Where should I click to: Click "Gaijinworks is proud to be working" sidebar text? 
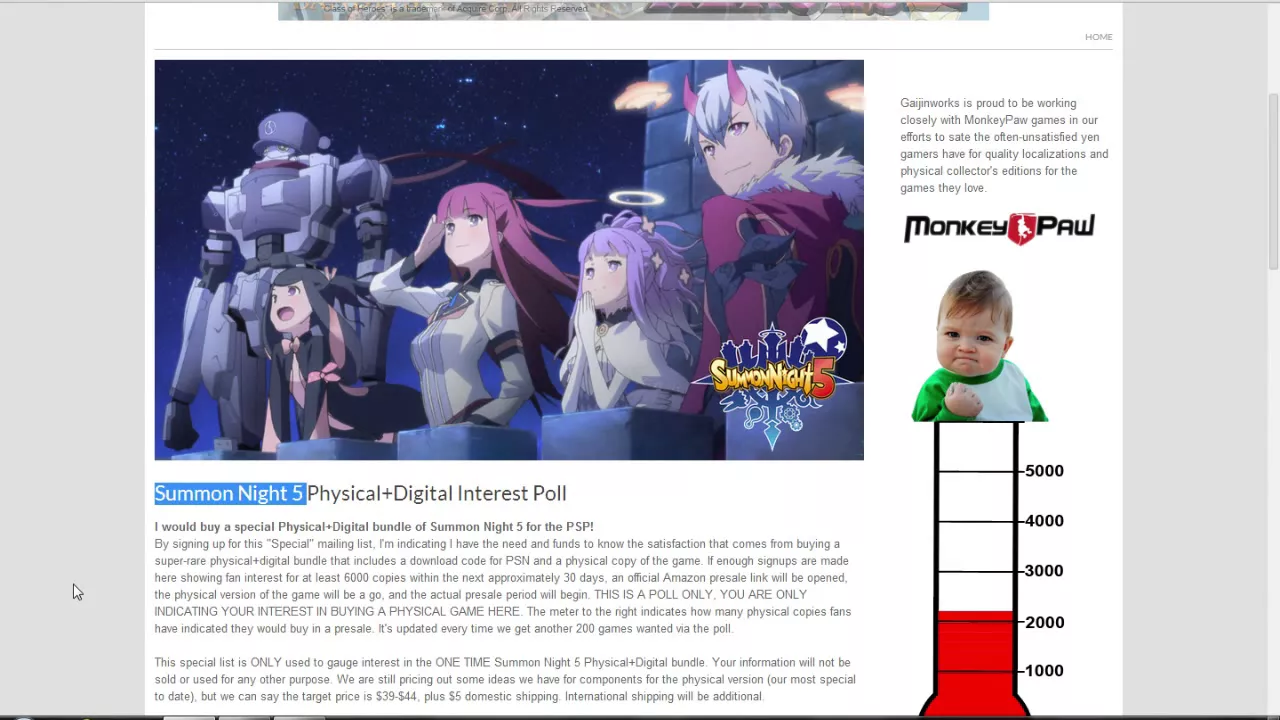[988, 103]
